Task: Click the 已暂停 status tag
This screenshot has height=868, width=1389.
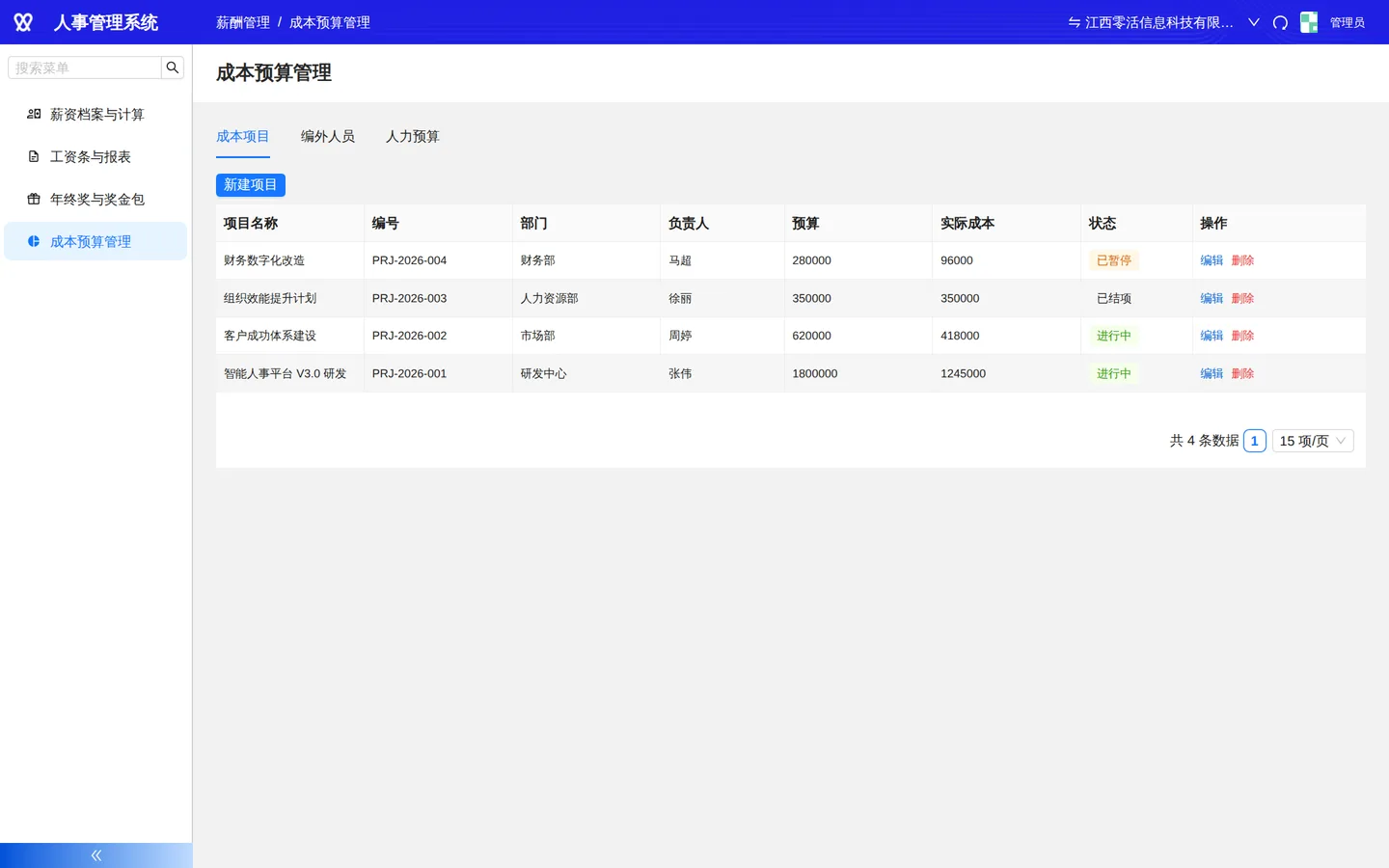Action: click(x=1114, y=260)
